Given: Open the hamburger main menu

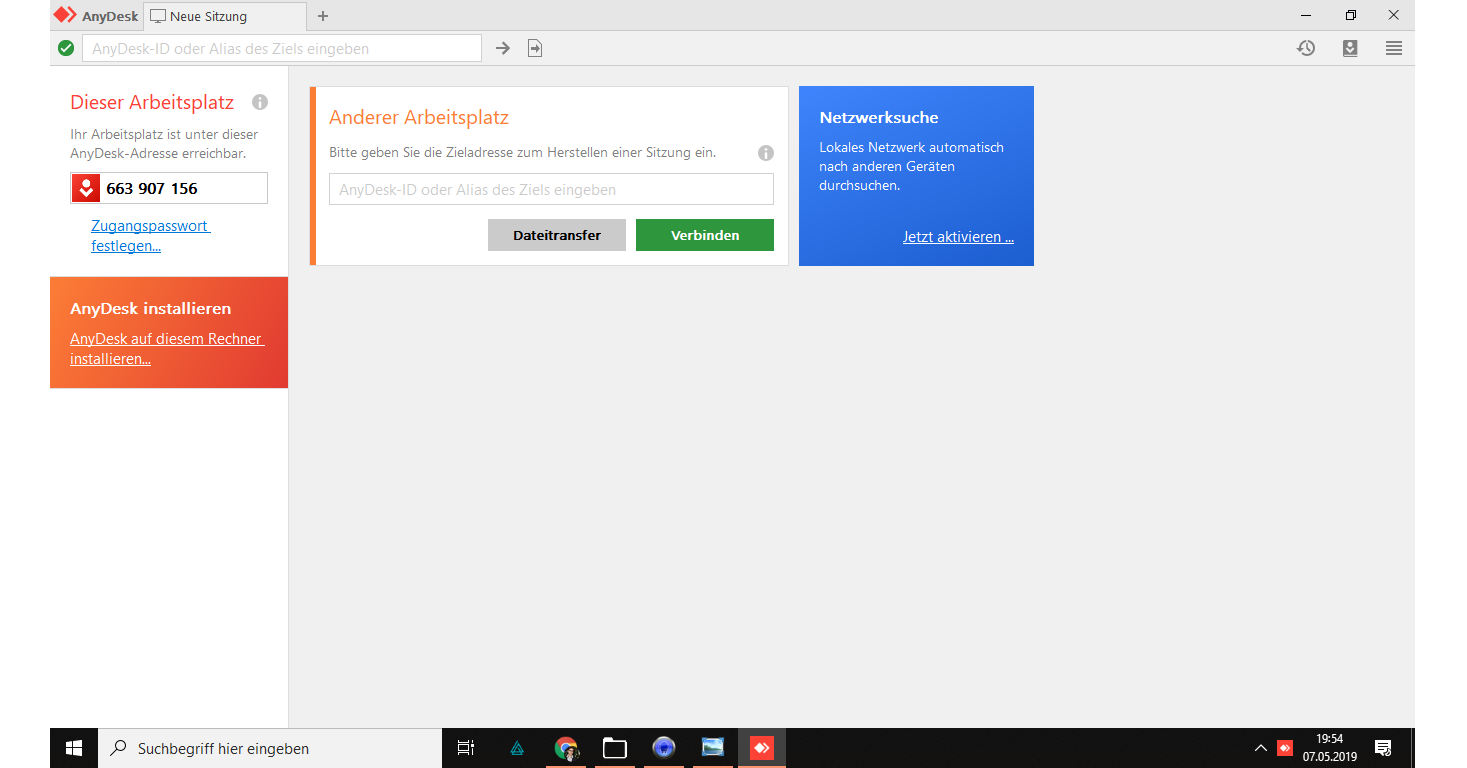Looking at the screenshot, I should (1393, 48).
